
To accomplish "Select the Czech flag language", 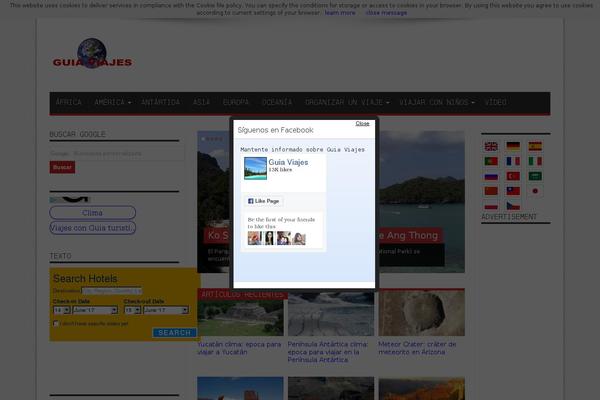I will coord(513,206).
